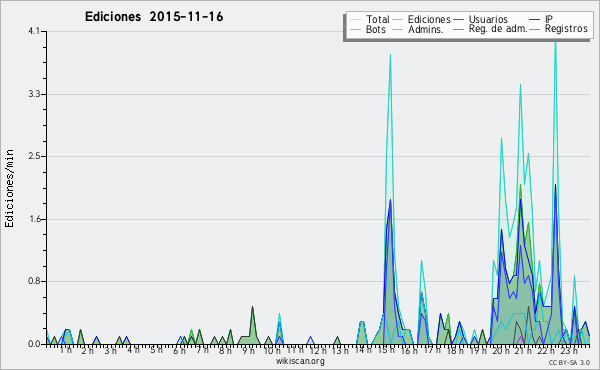Click the '23 h' x-axis label
This screenshot has width=600, height=370.
click(x=568, y=350)
